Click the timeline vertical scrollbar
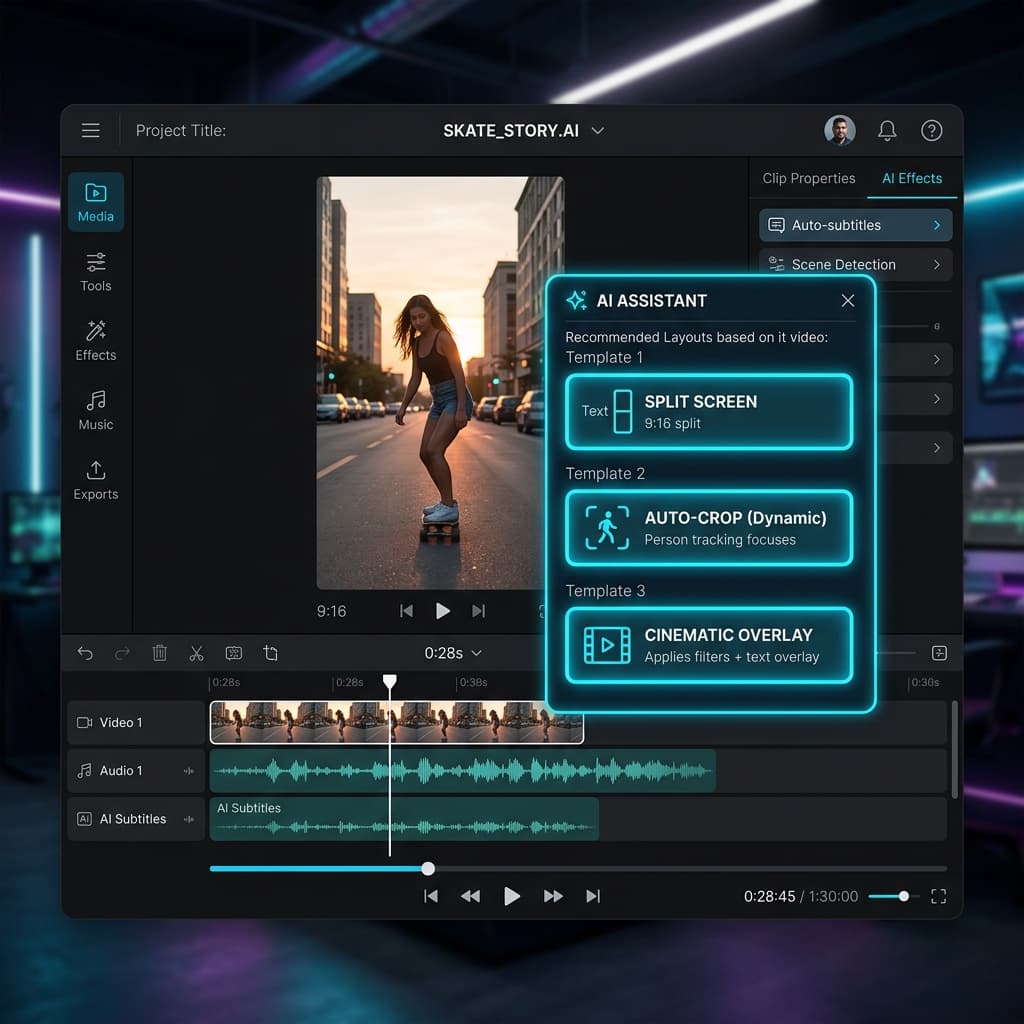Viewport: 1024px width, 1024px height. tap(954, 750)
